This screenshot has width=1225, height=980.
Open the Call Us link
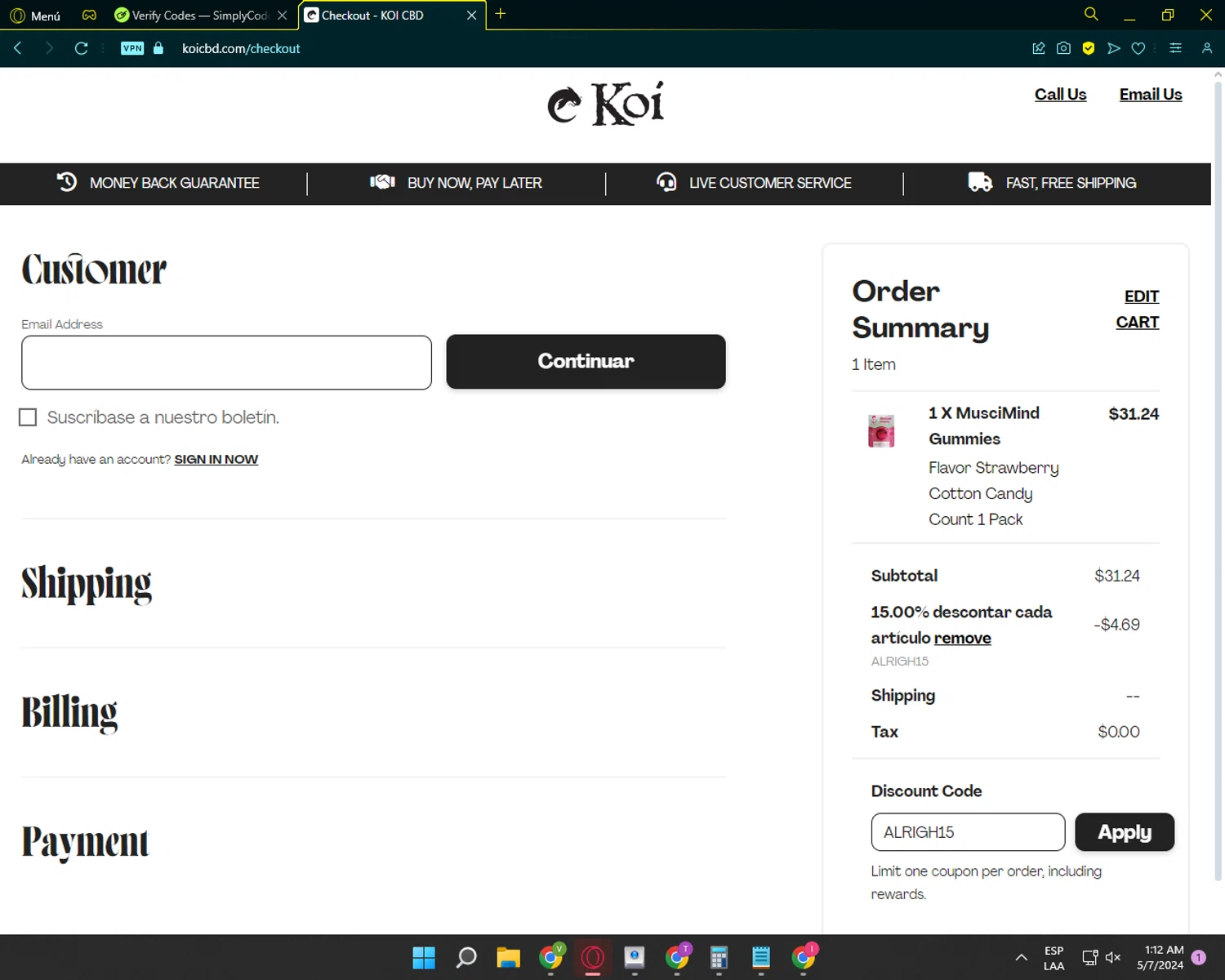(x=1060, y=95)
